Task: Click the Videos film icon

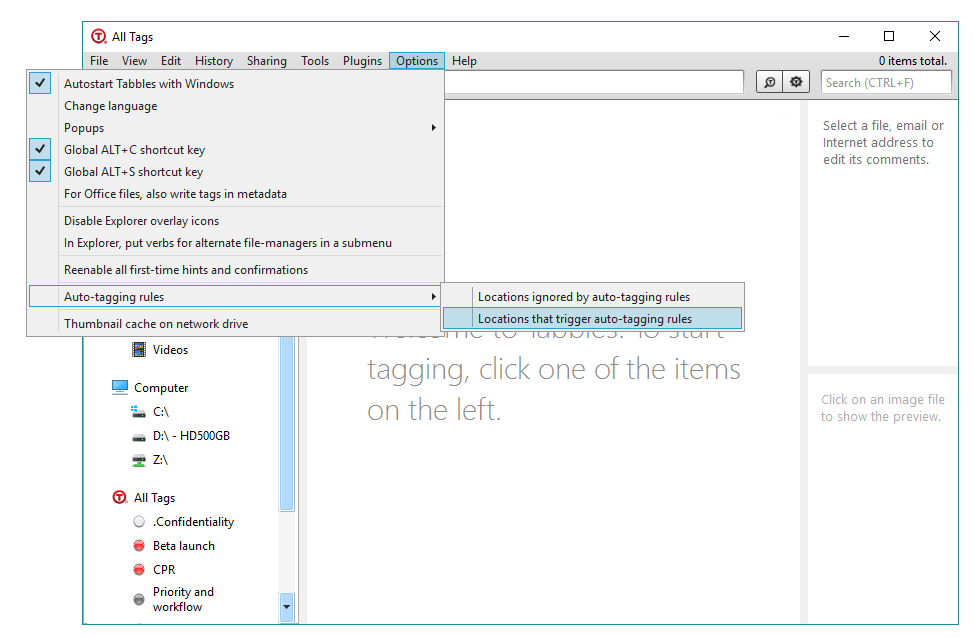Action: [x=139, y=349]
